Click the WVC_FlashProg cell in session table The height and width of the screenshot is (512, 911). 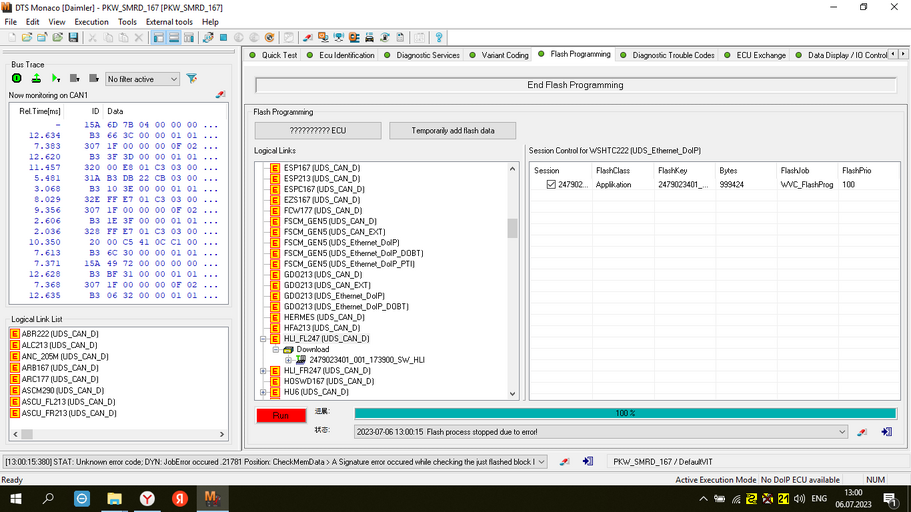click(x=806, y=185)
